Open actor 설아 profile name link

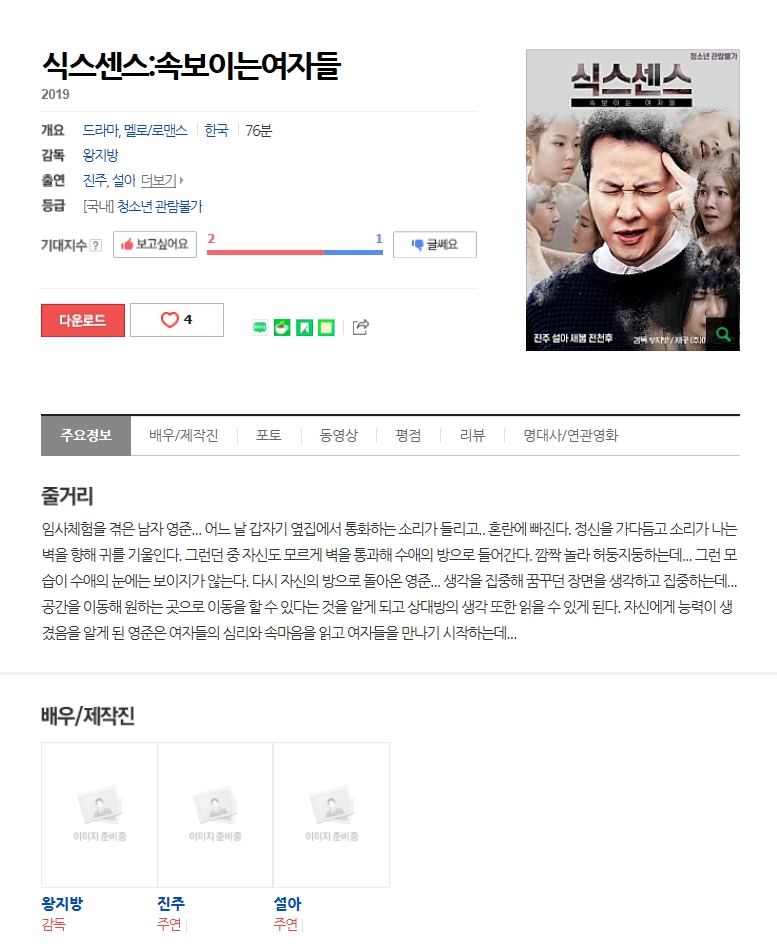click(288, 904)
